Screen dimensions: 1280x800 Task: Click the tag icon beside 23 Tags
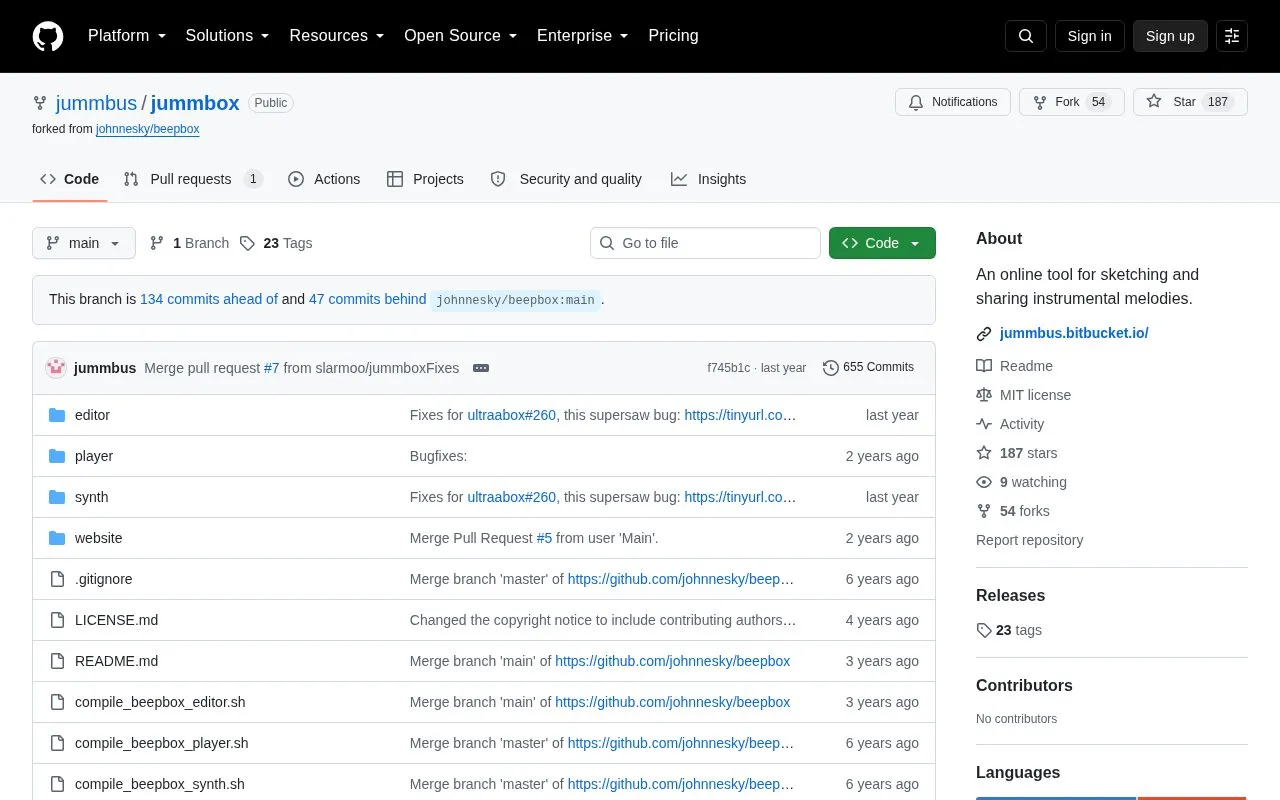click(x=247, y=243)
